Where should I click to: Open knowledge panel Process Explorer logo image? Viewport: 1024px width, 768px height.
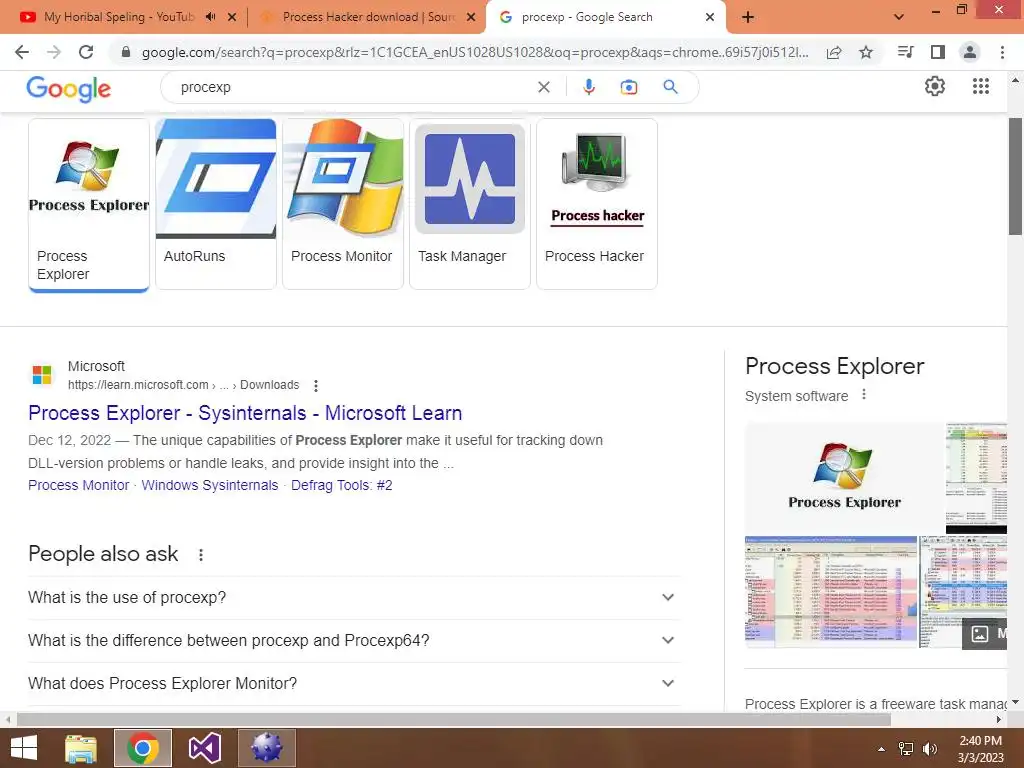click(x=844, y=477)
